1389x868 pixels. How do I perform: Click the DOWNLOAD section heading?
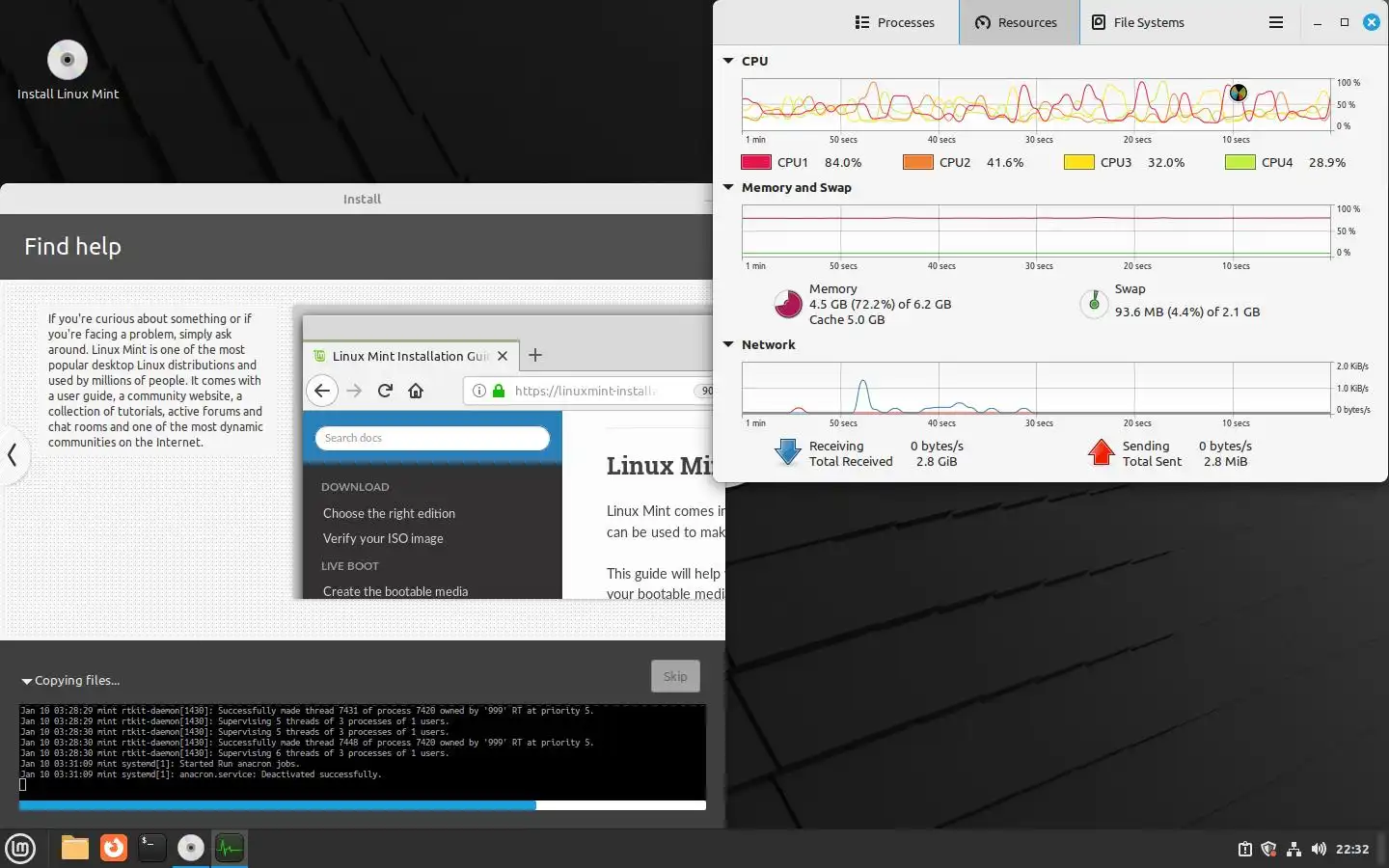pos(355,487)
